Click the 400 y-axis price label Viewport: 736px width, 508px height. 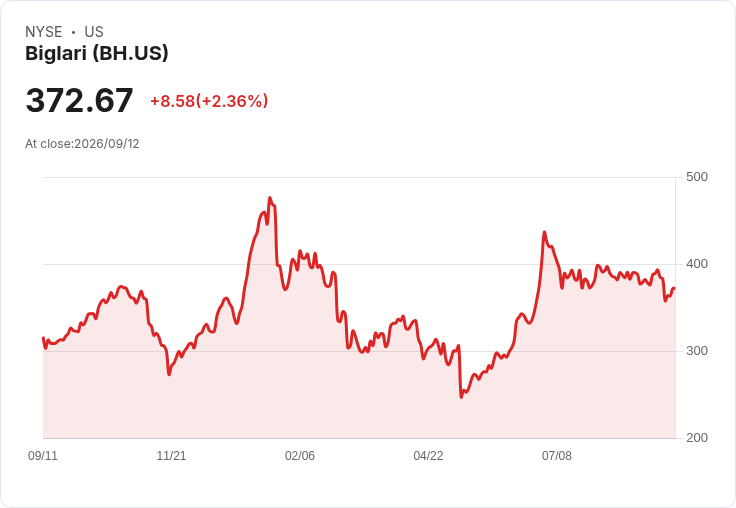(697, 264)
